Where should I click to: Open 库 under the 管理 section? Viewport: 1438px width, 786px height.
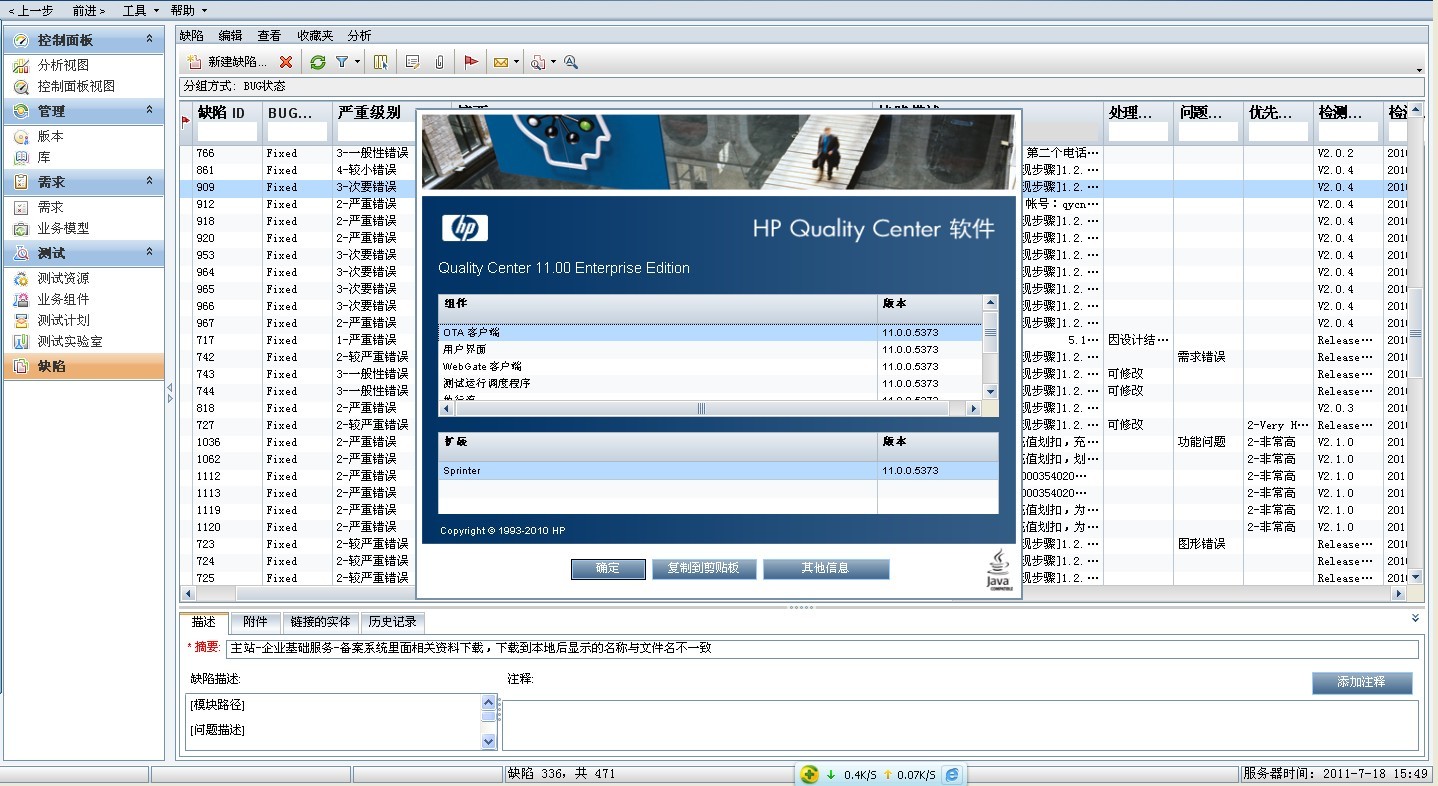click(44, 157)
